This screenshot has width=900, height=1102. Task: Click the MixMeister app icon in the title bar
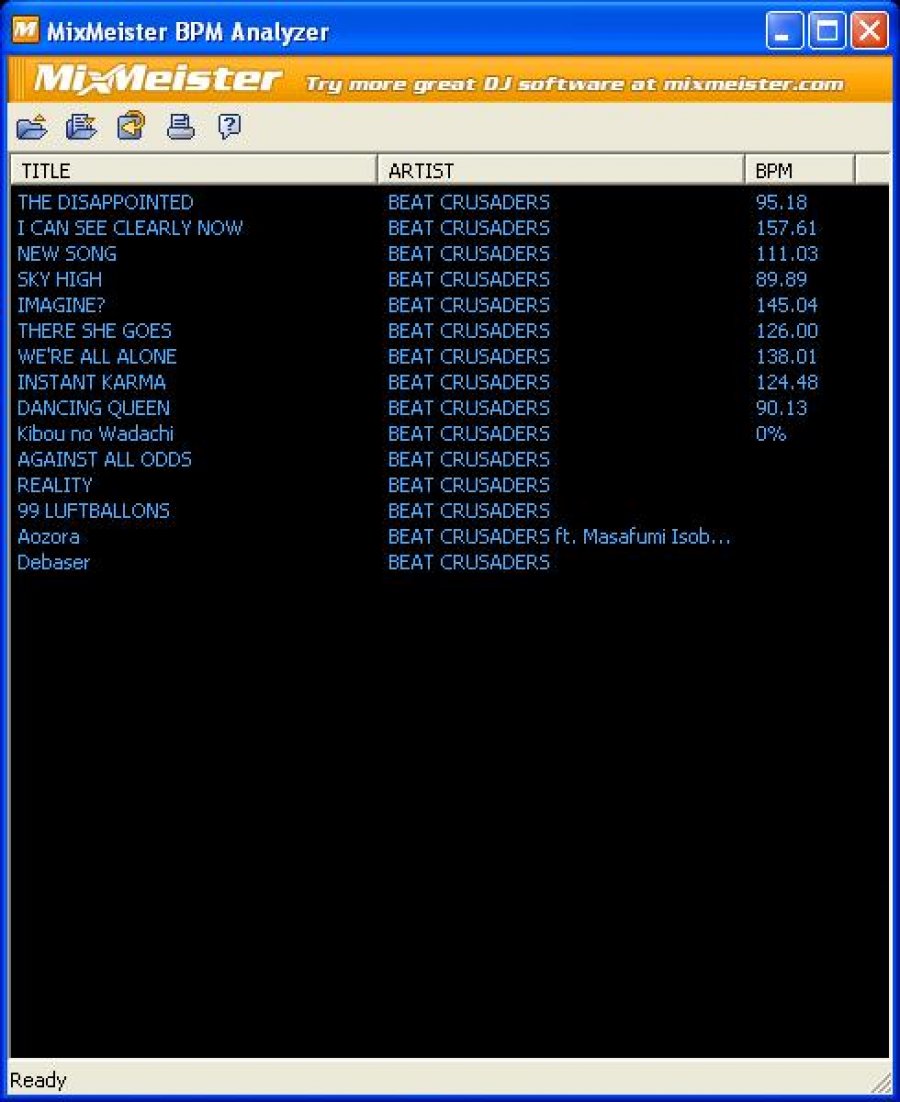(26, 30)
